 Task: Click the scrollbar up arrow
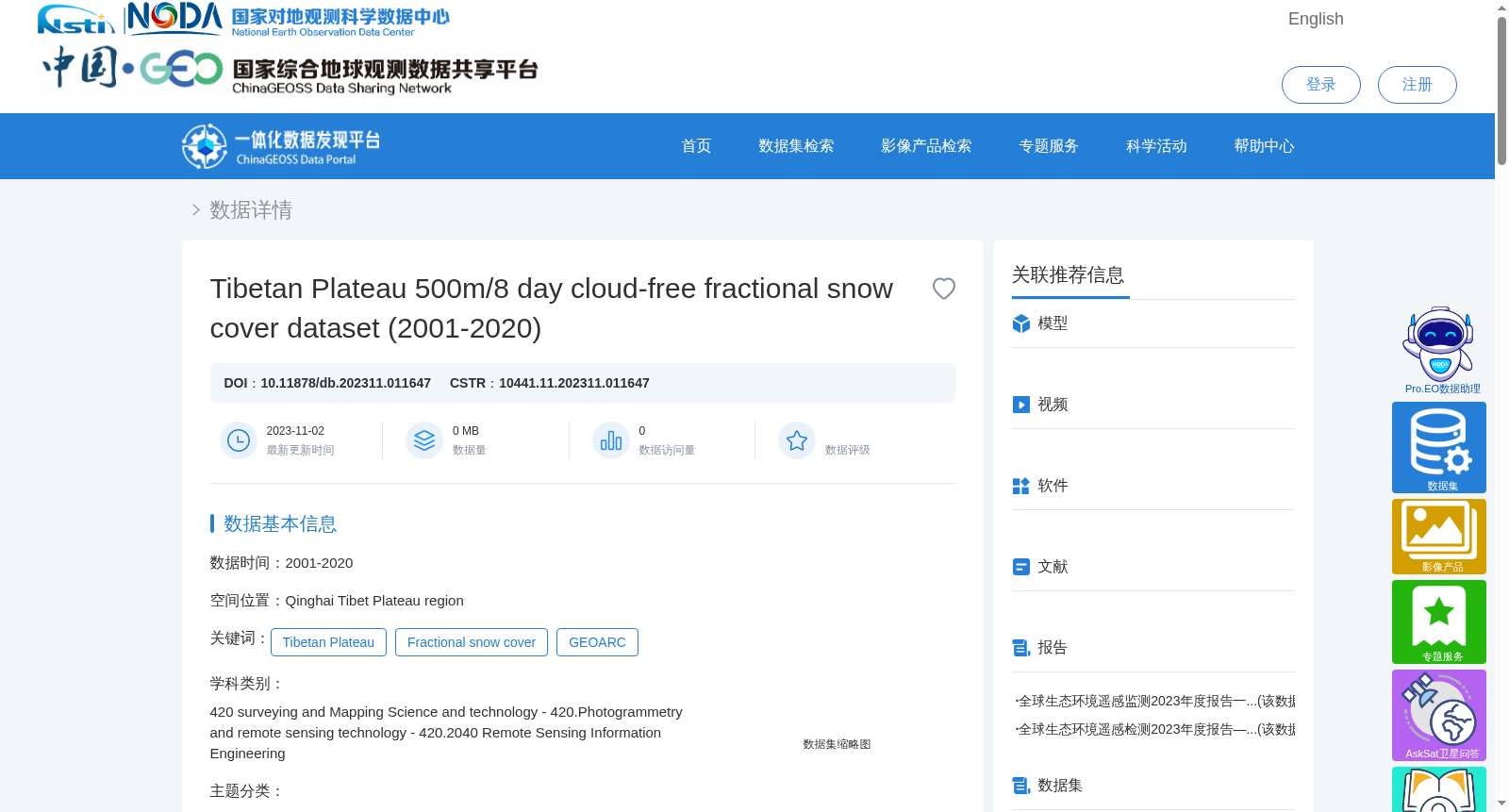[1501, 8]
